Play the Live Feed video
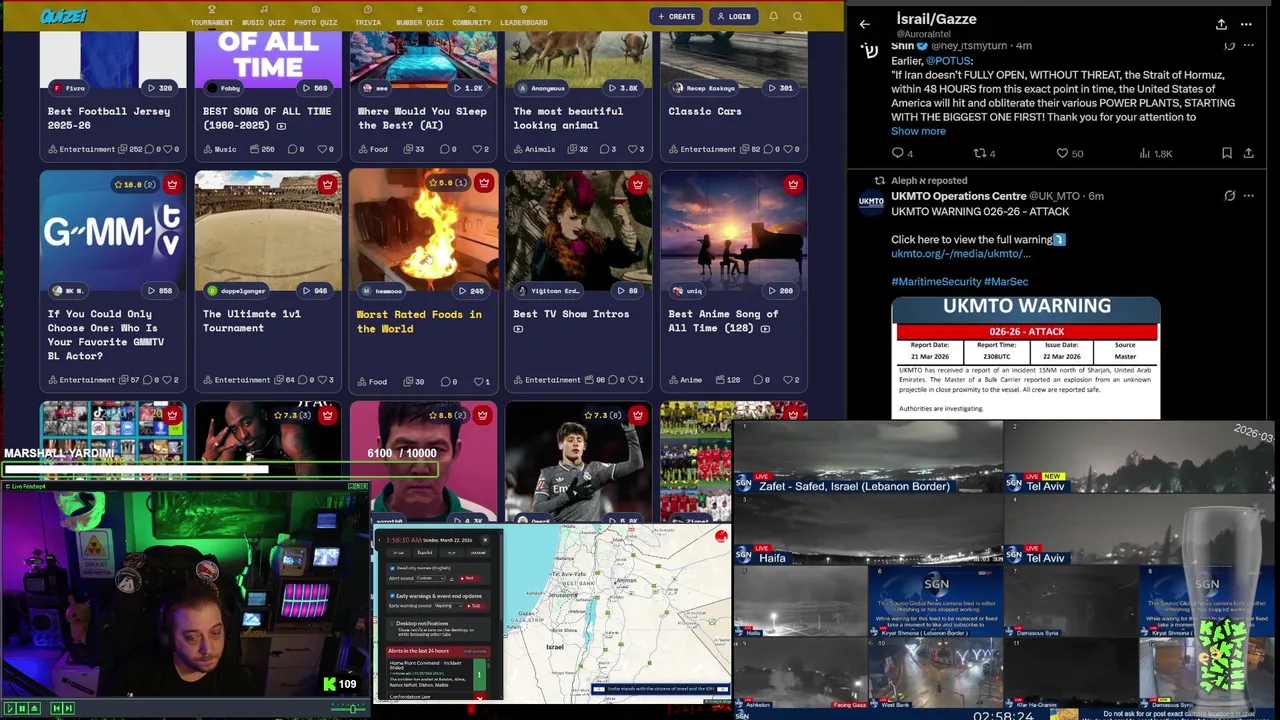 (10, 708)
